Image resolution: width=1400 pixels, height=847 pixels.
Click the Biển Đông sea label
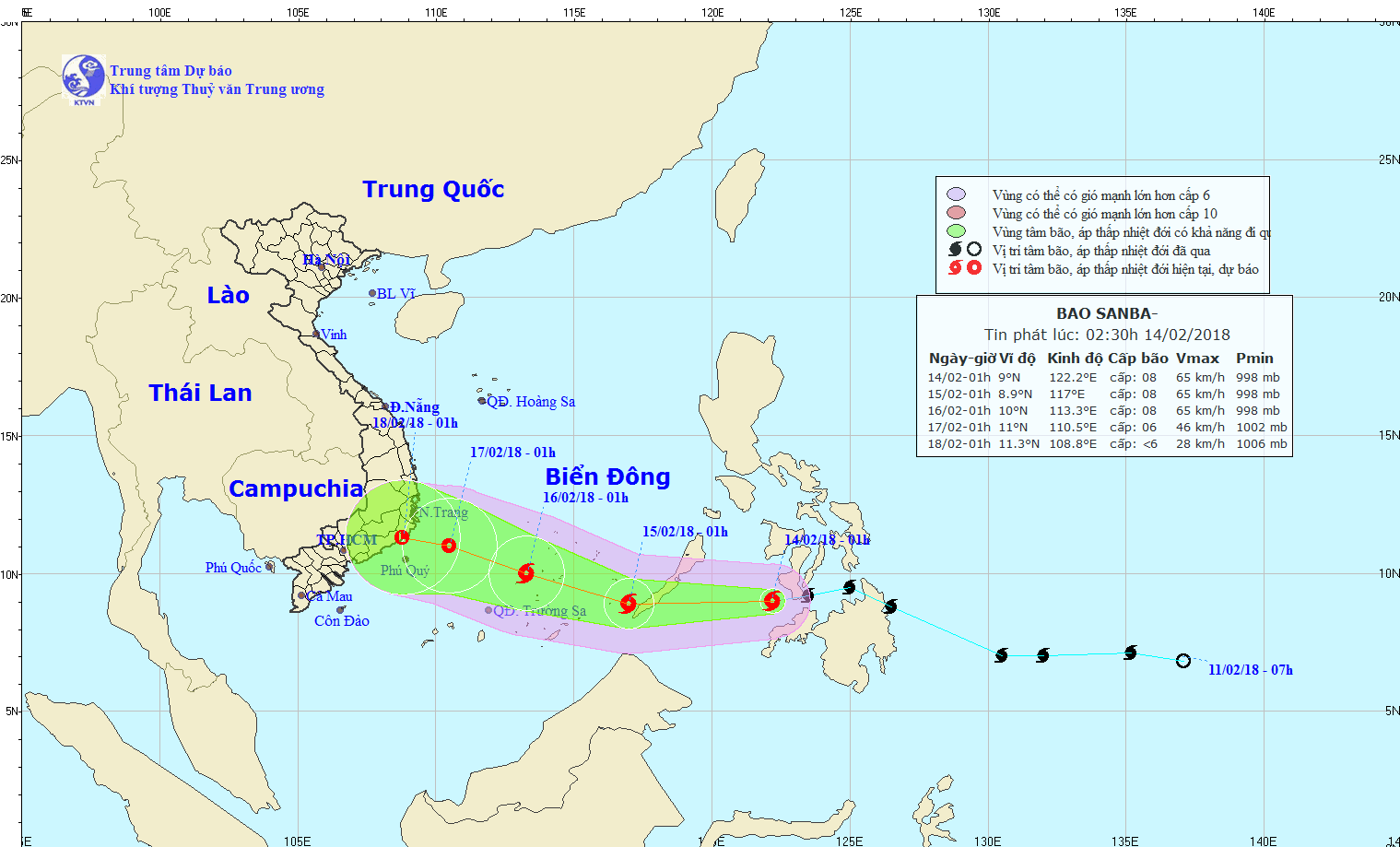point(607,476)
